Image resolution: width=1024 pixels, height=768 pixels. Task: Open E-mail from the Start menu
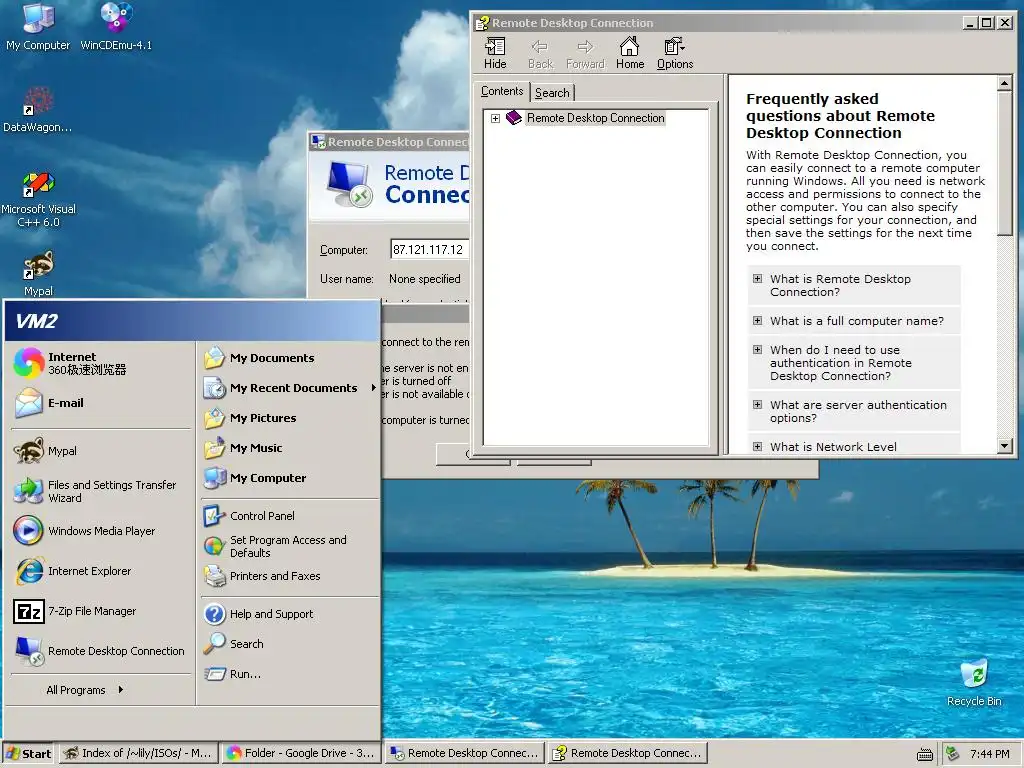[100, 403]
